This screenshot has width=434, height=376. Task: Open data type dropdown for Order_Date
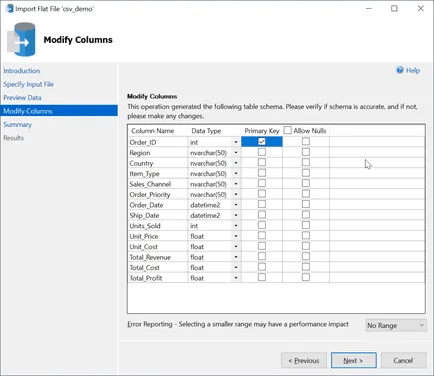click(x=236, y=205)
